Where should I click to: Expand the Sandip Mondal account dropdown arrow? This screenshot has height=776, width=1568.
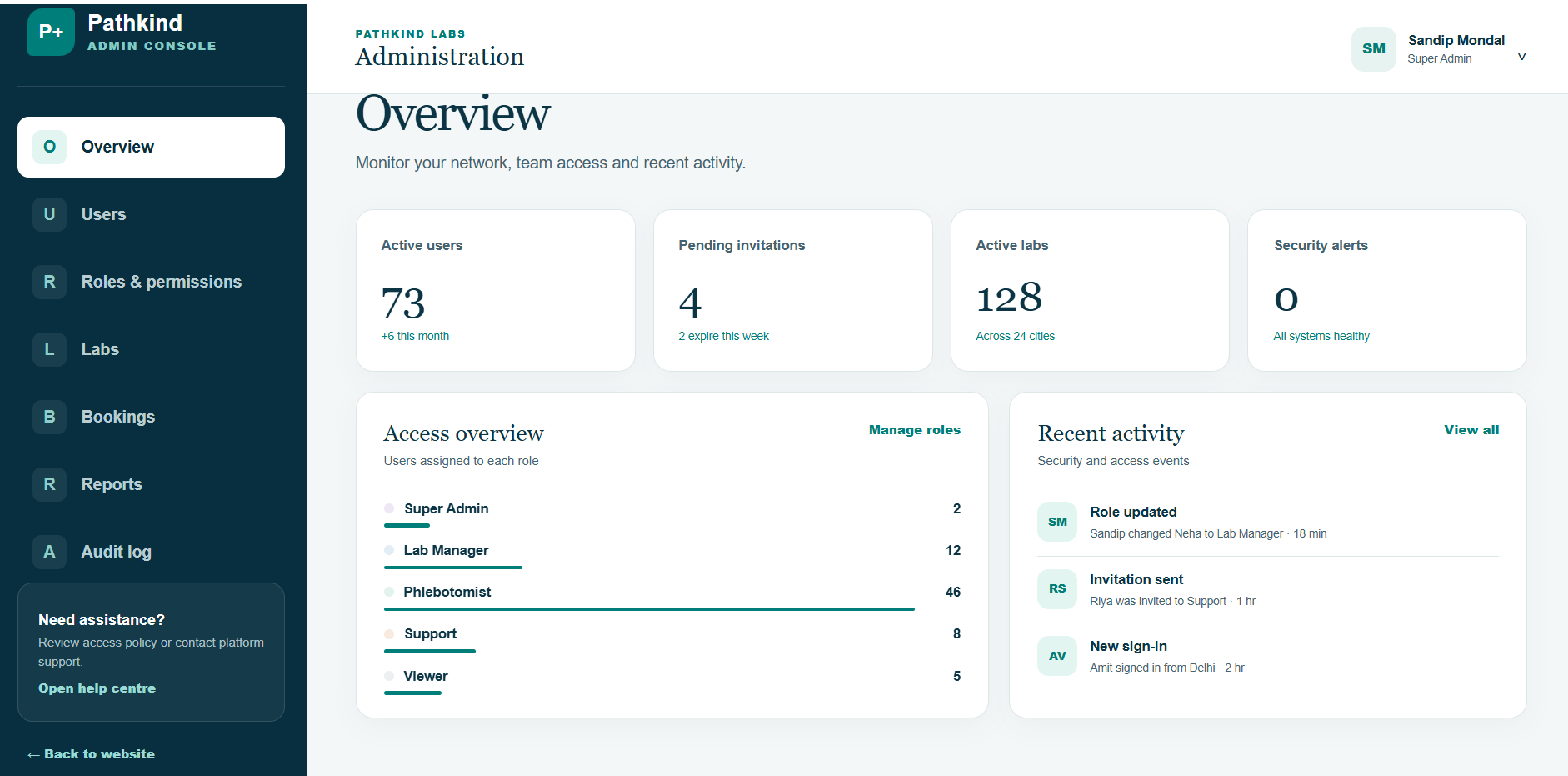click(1521, 57)
